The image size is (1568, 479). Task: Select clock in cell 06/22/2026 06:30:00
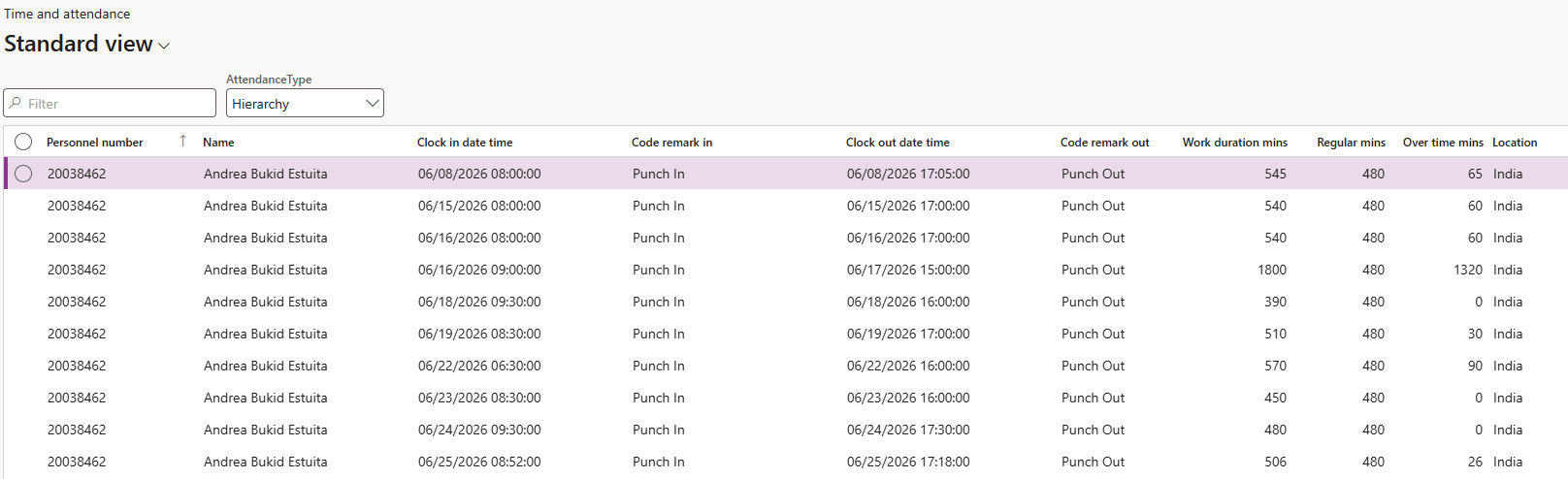coord(479,366)
